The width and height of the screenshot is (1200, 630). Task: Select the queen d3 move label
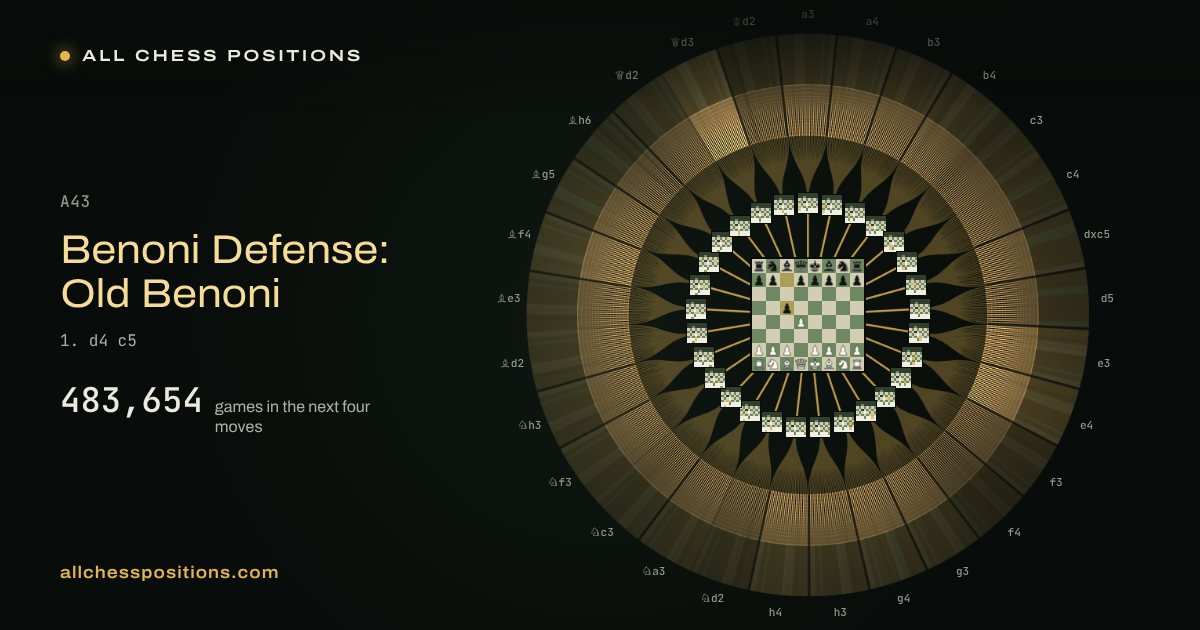coord(682,42)
